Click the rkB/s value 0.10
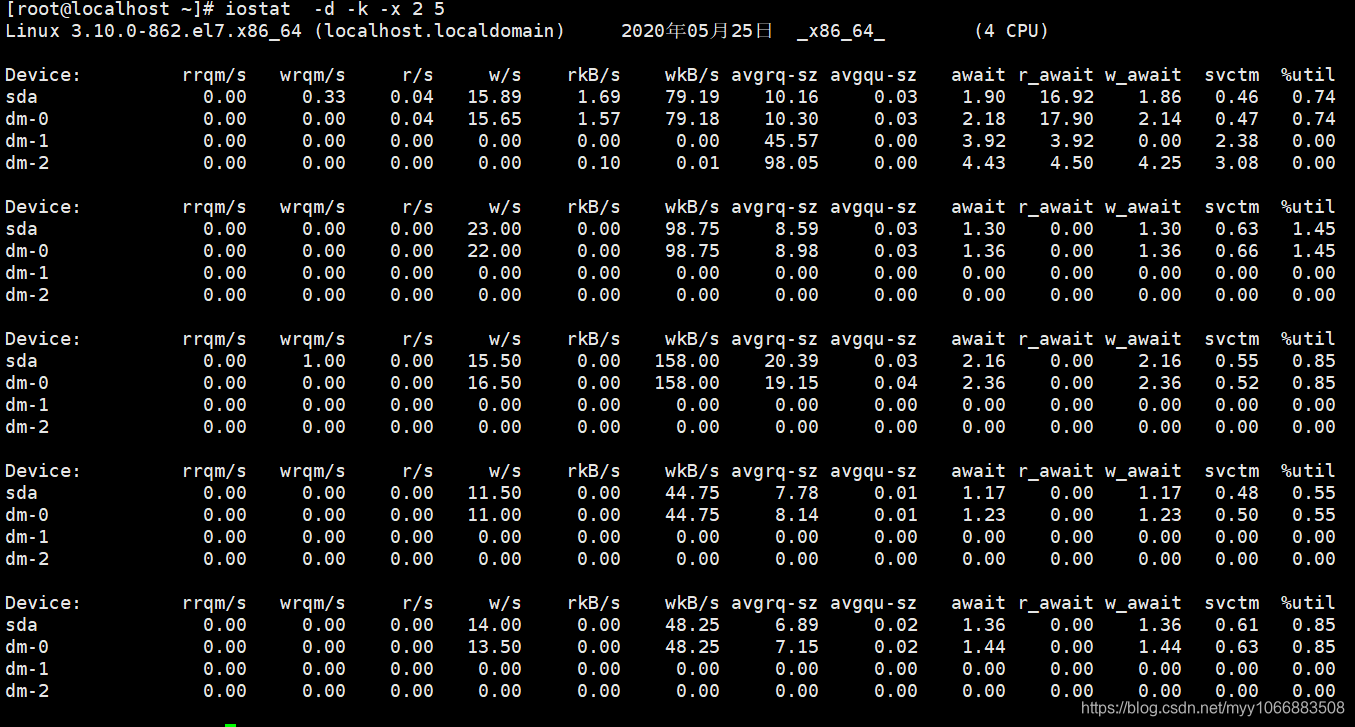This screenshot has height=727, width=1355. 598,163
